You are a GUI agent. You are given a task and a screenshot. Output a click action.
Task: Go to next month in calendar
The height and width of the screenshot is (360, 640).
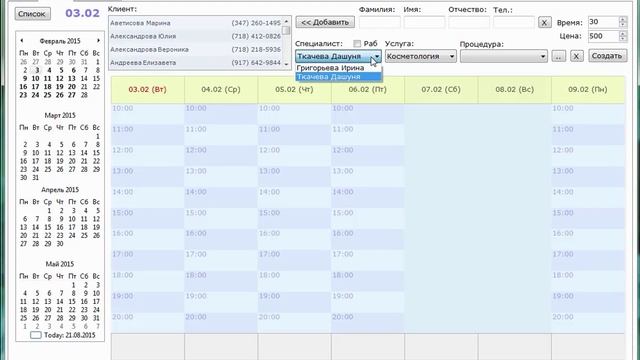[98, 40]
